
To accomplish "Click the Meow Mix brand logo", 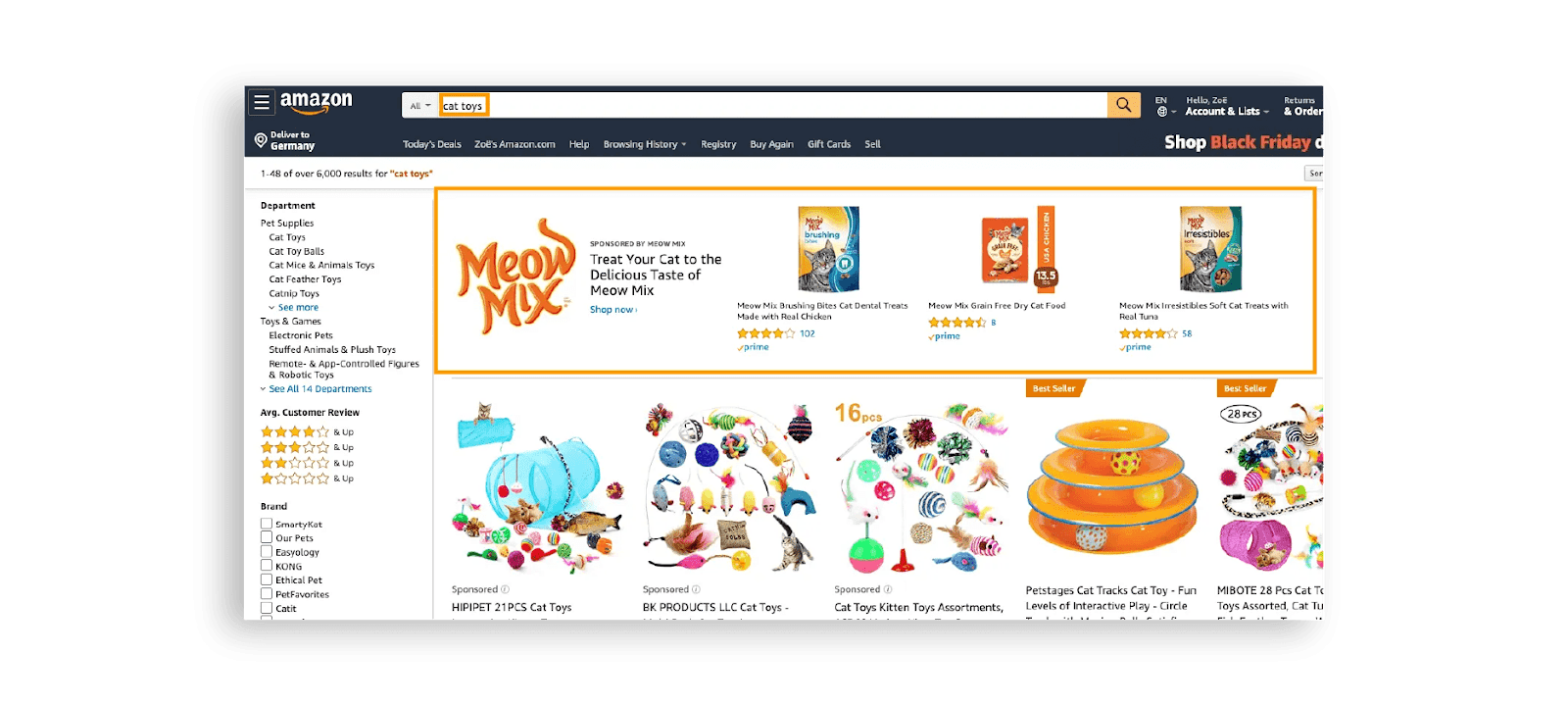I will [515, 277].
